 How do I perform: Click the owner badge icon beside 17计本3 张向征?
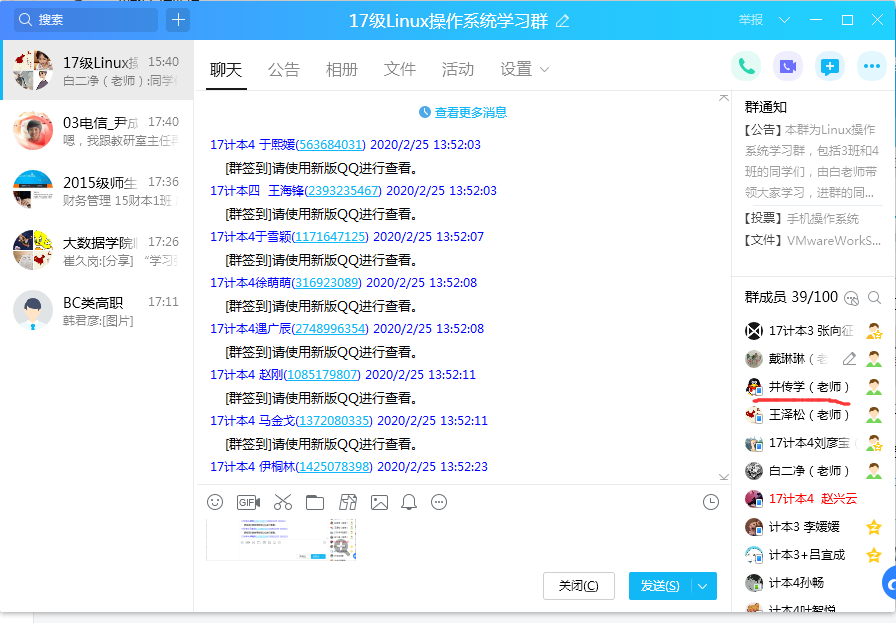pos(874,330)
